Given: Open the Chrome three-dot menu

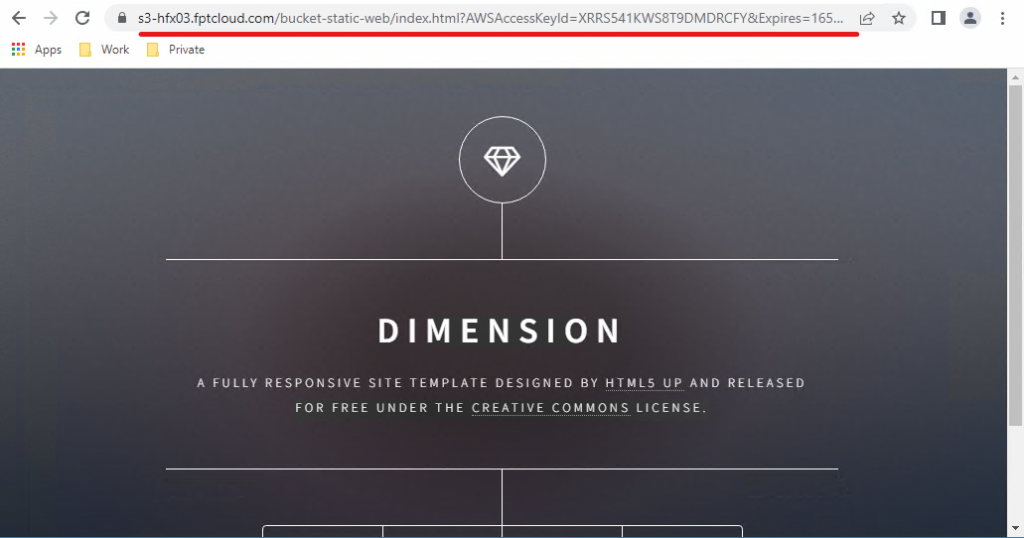Looking at the screenshot, I should pyautogui.click(x=1002, y=18).
